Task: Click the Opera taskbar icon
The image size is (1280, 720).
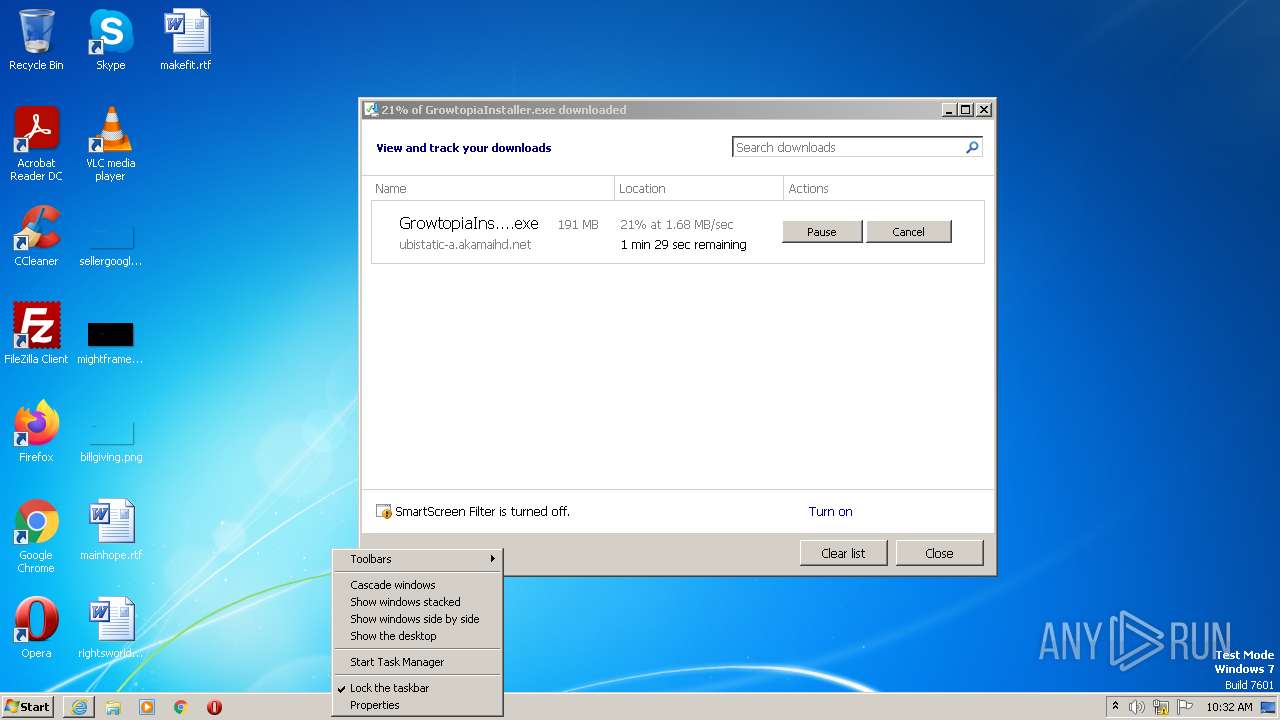Action: click(214, 707)
